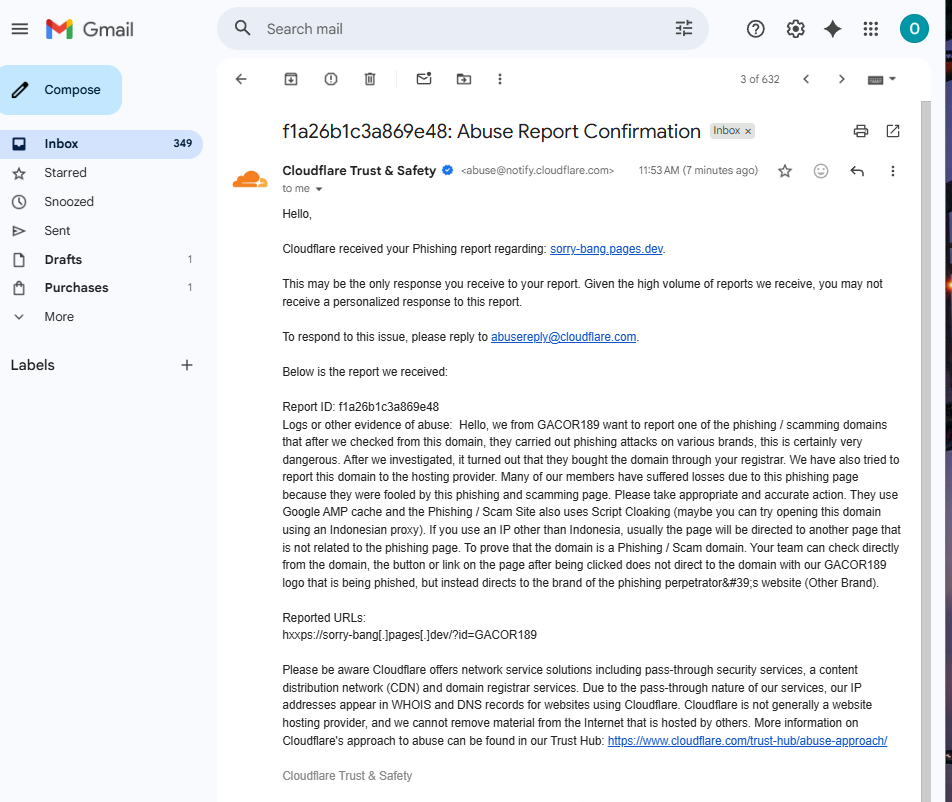952x802 pixels.
Task: Open Gemini sparkle icon
Action: tap(832, 29)
